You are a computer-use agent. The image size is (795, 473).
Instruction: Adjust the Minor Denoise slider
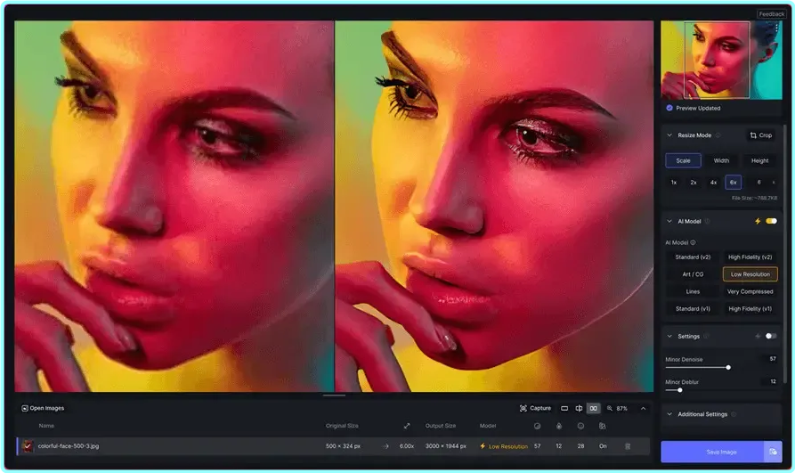coord(728,367)
